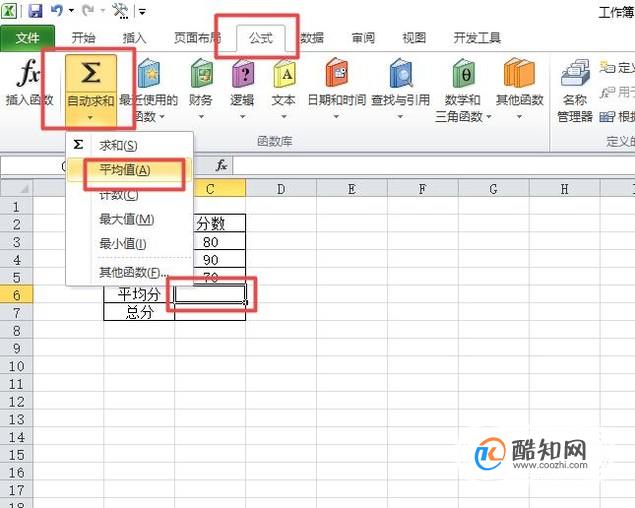
Task: Switch to the Home (开始) tab
Action: (83, 38)
